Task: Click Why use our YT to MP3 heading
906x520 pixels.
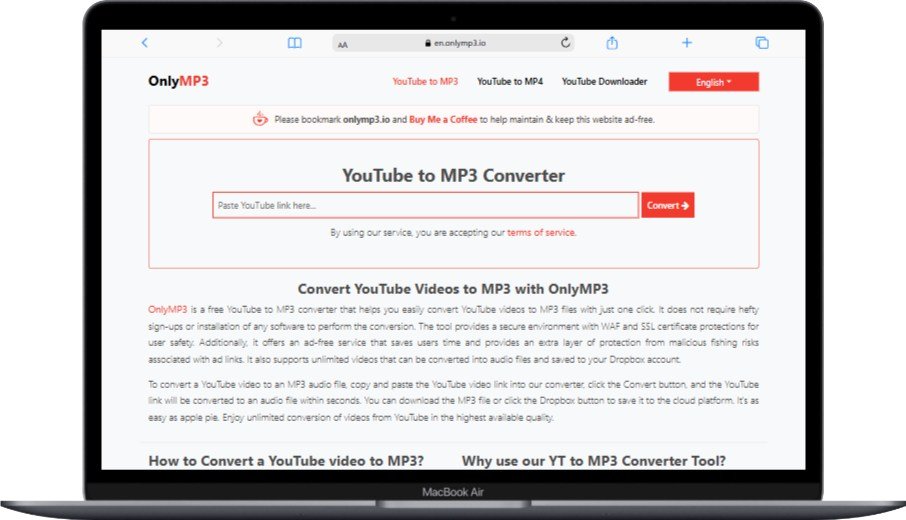Action: [x=593, y=460]
